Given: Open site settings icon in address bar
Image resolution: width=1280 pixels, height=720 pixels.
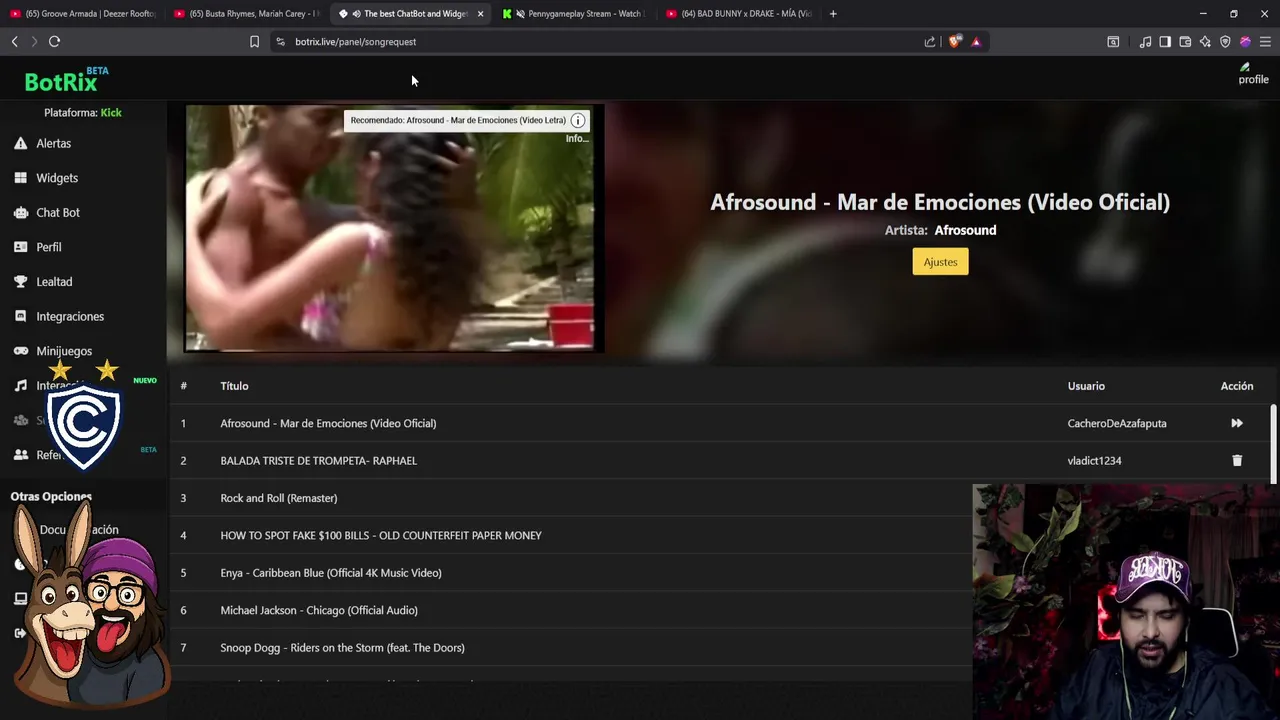Looking at the screenshot, I should [280, 42].
